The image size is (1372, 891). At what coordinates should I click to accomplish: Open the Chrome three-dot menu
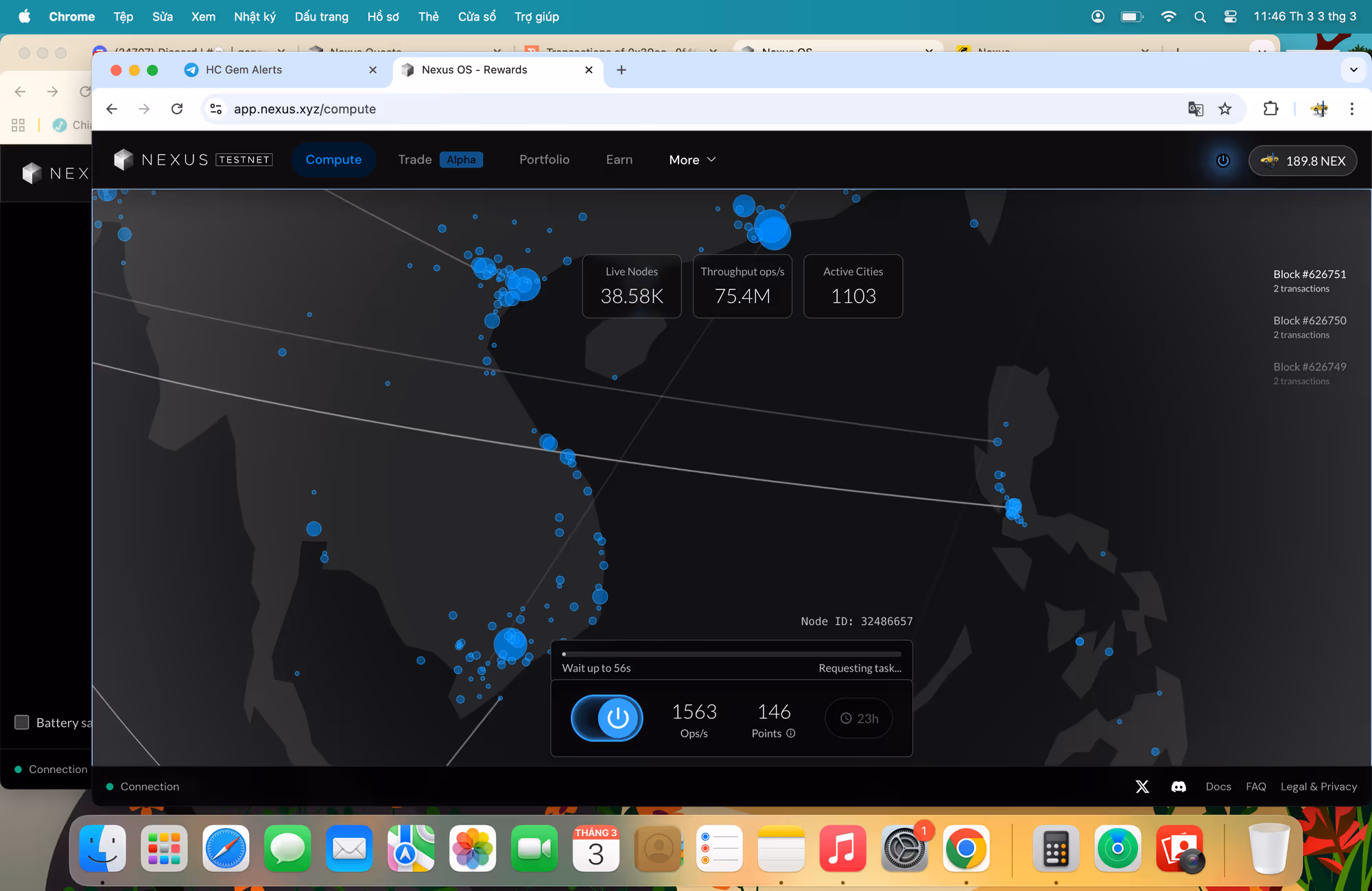(1352, 109)
